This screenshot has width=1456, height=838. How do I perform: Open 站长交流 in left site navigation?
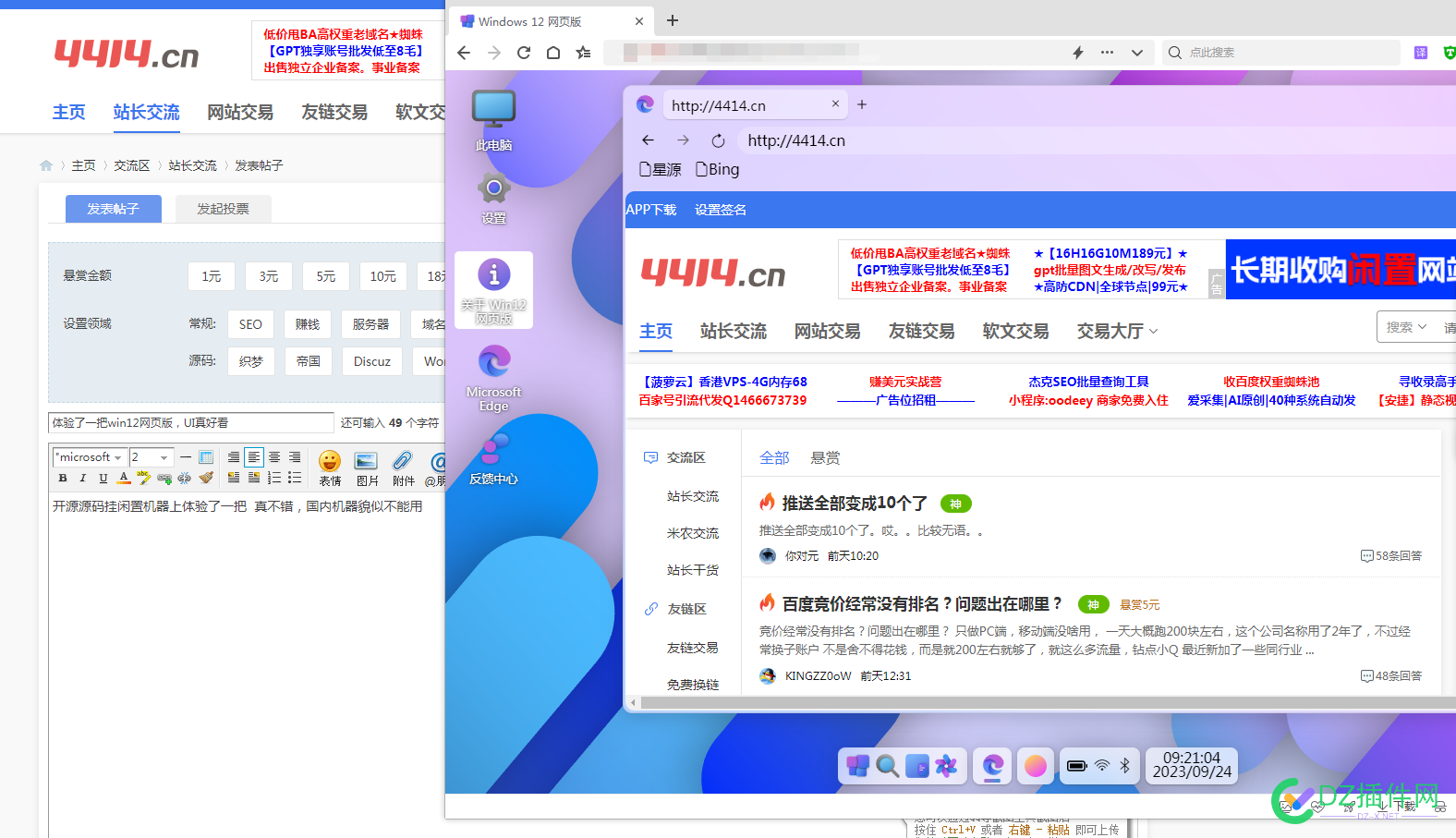point(146,112)
